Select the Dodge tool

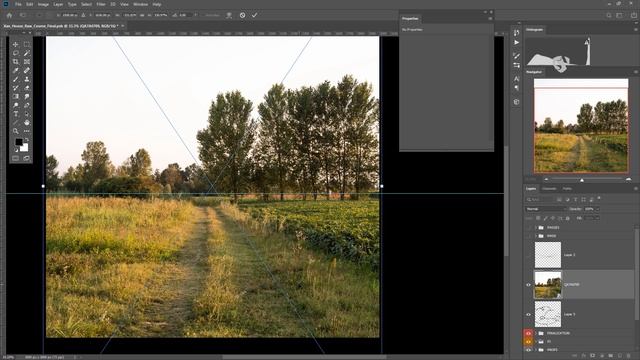click(x=16, y=105)
